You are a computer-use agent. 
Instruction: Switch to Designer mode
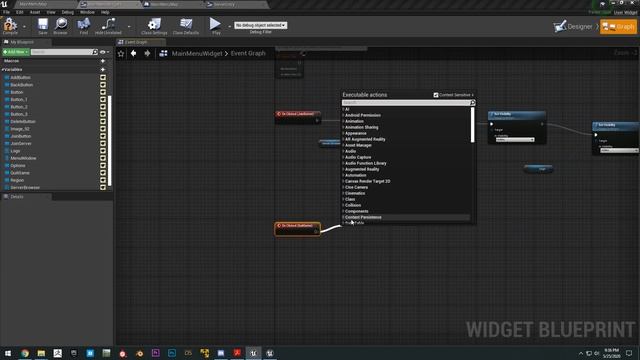[x=573, y=27]
